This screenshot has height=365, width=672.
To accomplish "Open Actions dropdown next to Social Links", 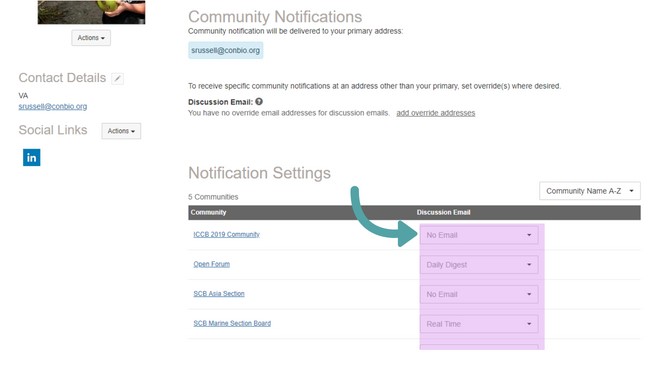I will [121, 131].
